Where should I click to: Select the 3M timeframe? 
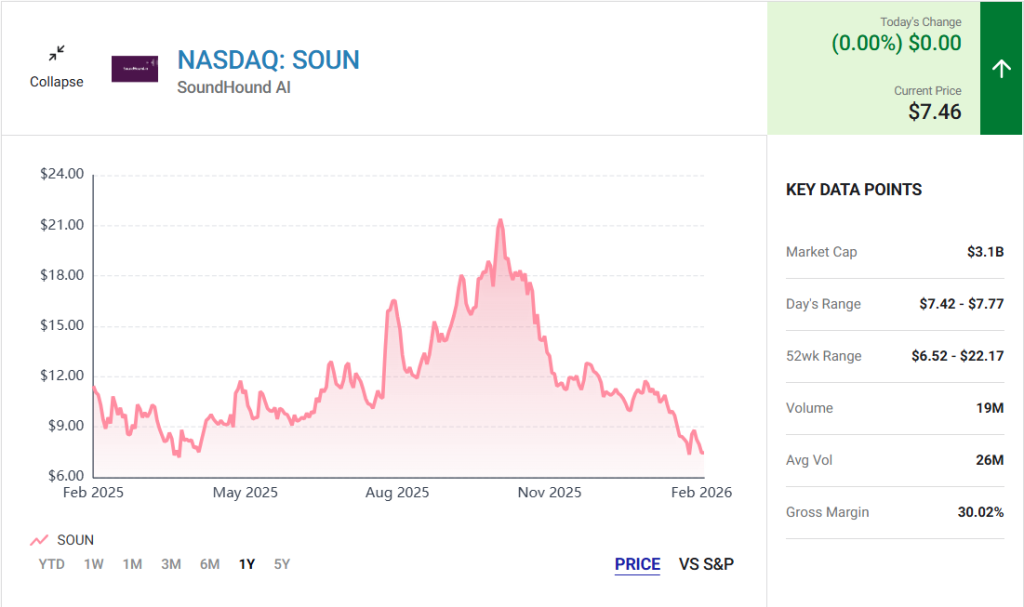pyautogui.click(x=170, y=564)
